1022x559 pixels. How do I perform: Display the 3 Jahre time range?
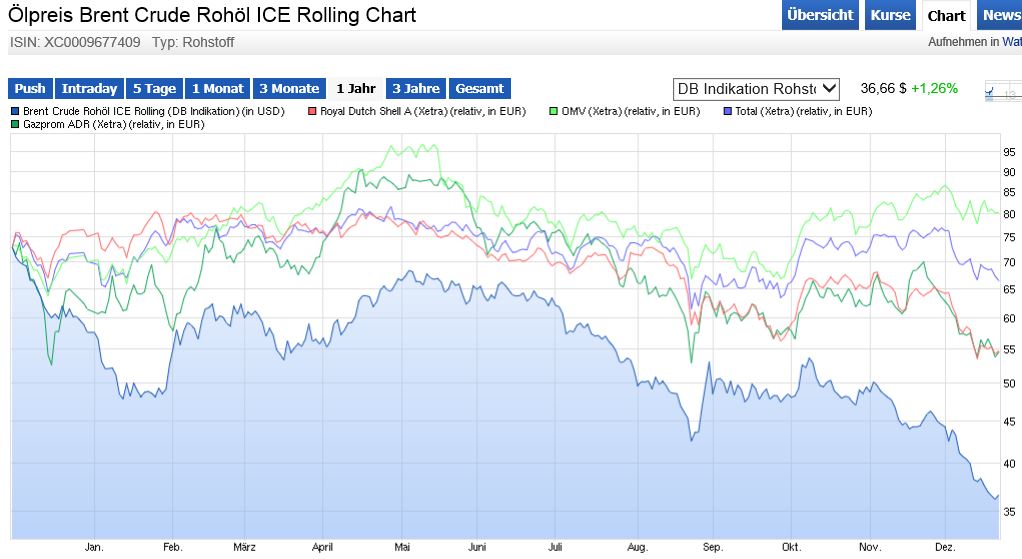(x=416, y=88)
